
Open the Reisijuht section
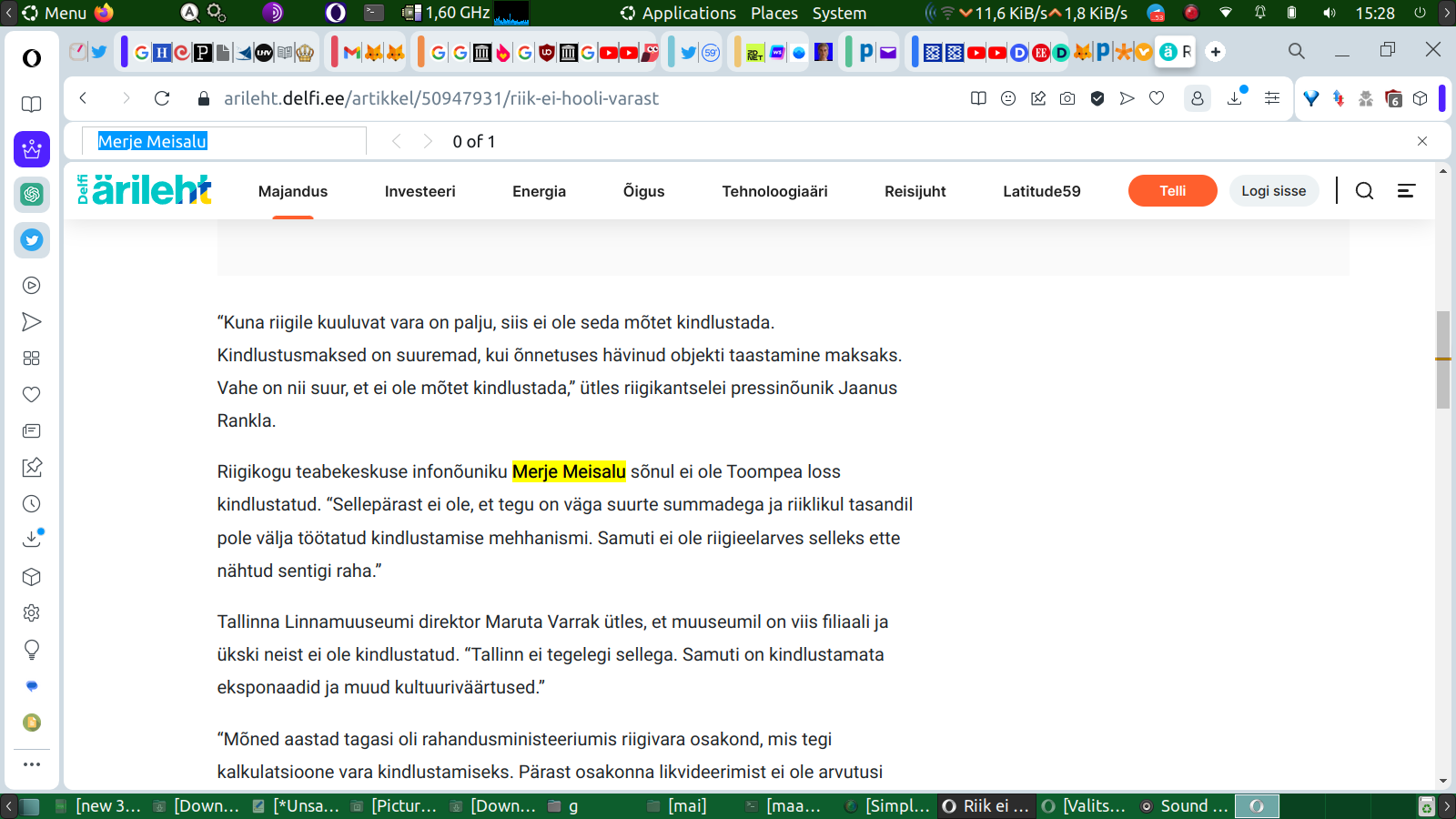pyautogui.click(x=915, y=191)
